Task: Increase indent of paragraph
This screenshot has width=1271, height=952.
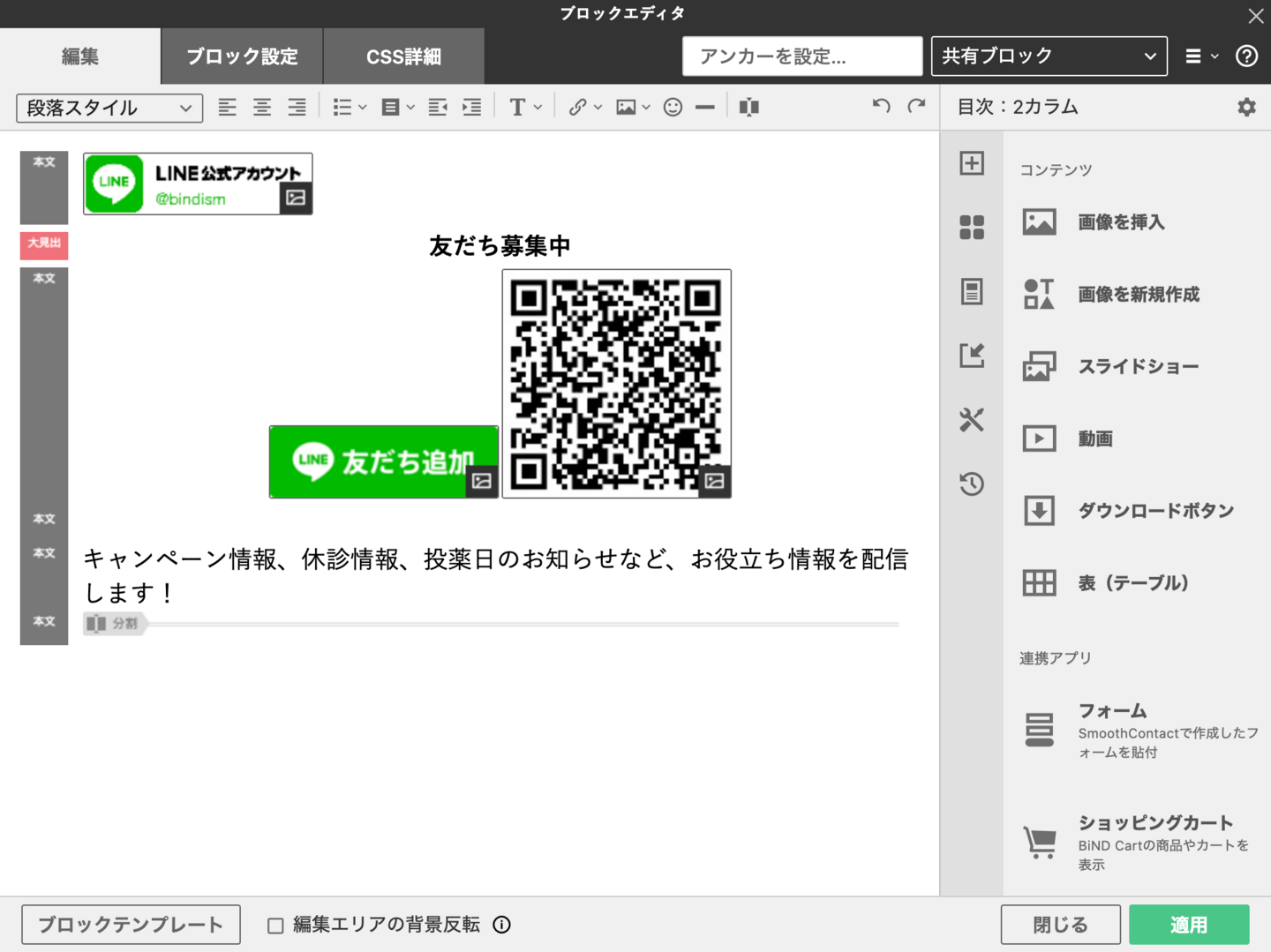Action: pyautogui.click(x=472, y=108)
